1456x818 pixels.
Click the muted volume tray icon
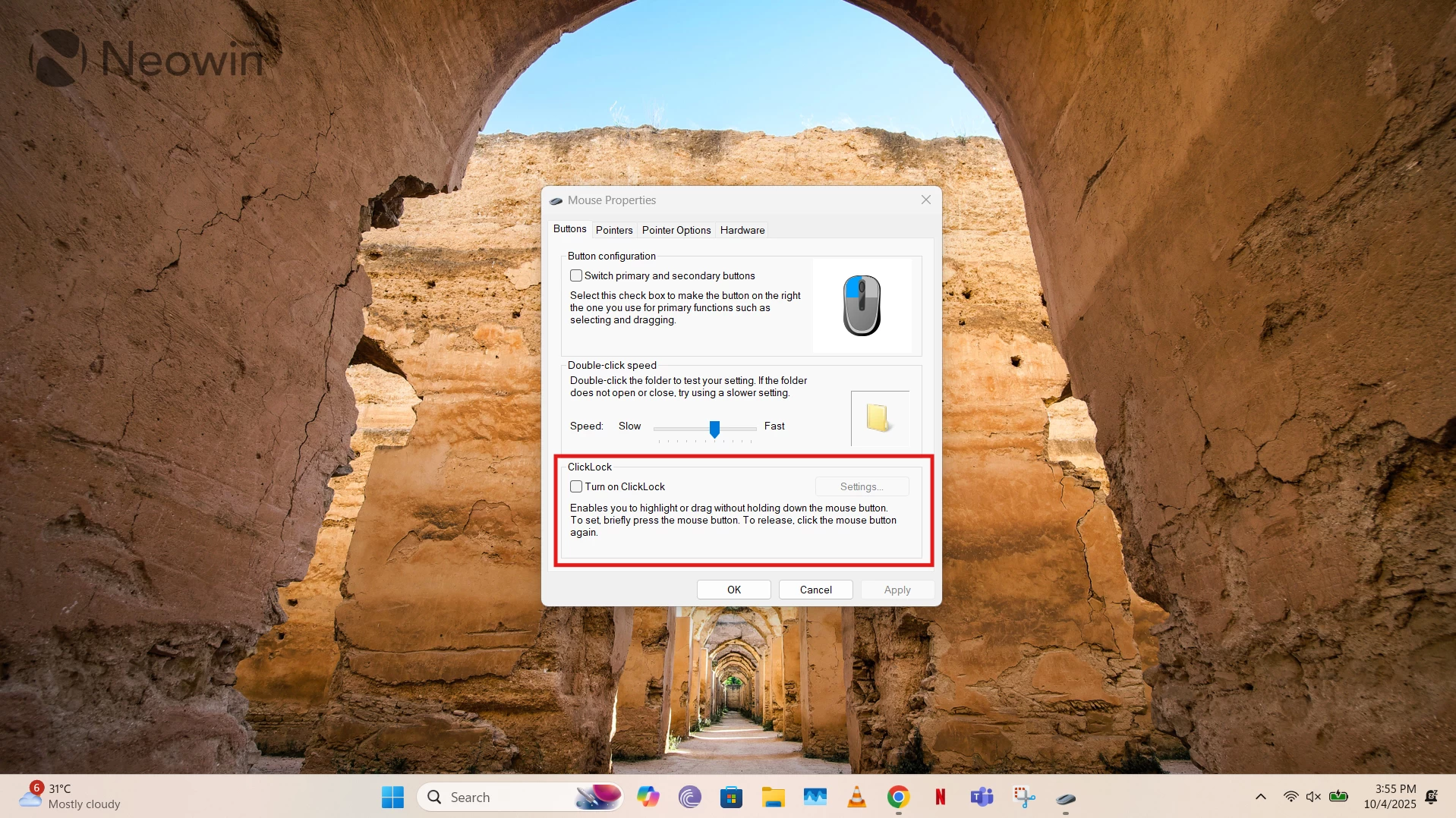[1313, 797]
